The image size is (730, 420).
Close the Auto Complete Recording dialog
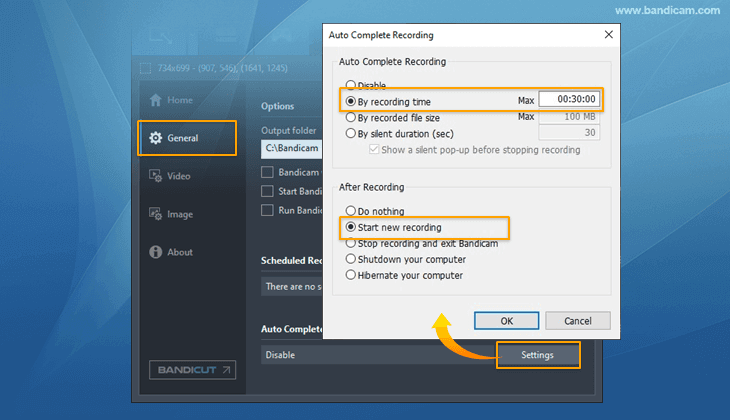coord(608,34)
